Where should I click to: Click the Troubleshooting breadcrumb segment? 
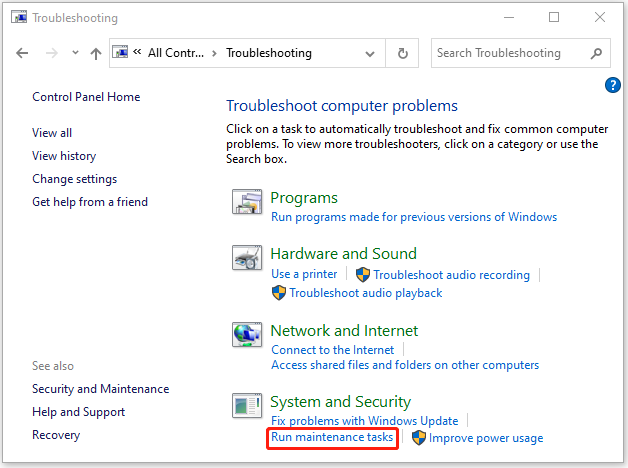point(269,53)
